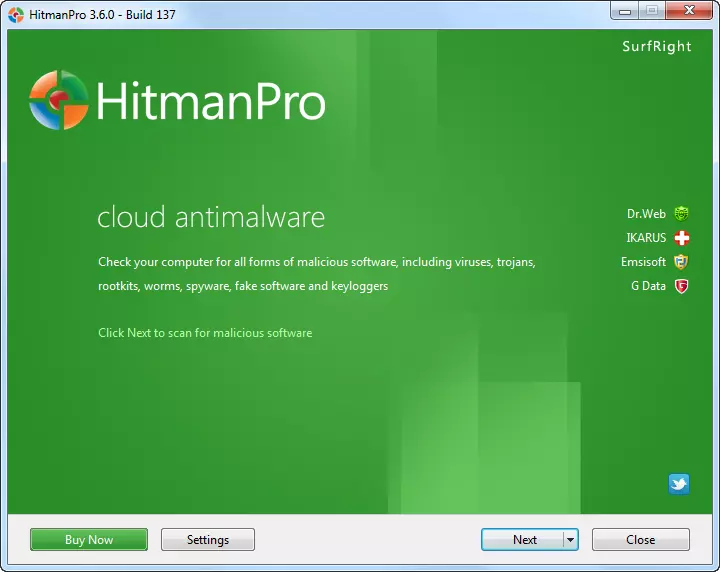This screenshot has width=720, height=572.
Task: Click the title bar HitmanPro app icon
Action: pyautogui.click(x=16, y=15)
